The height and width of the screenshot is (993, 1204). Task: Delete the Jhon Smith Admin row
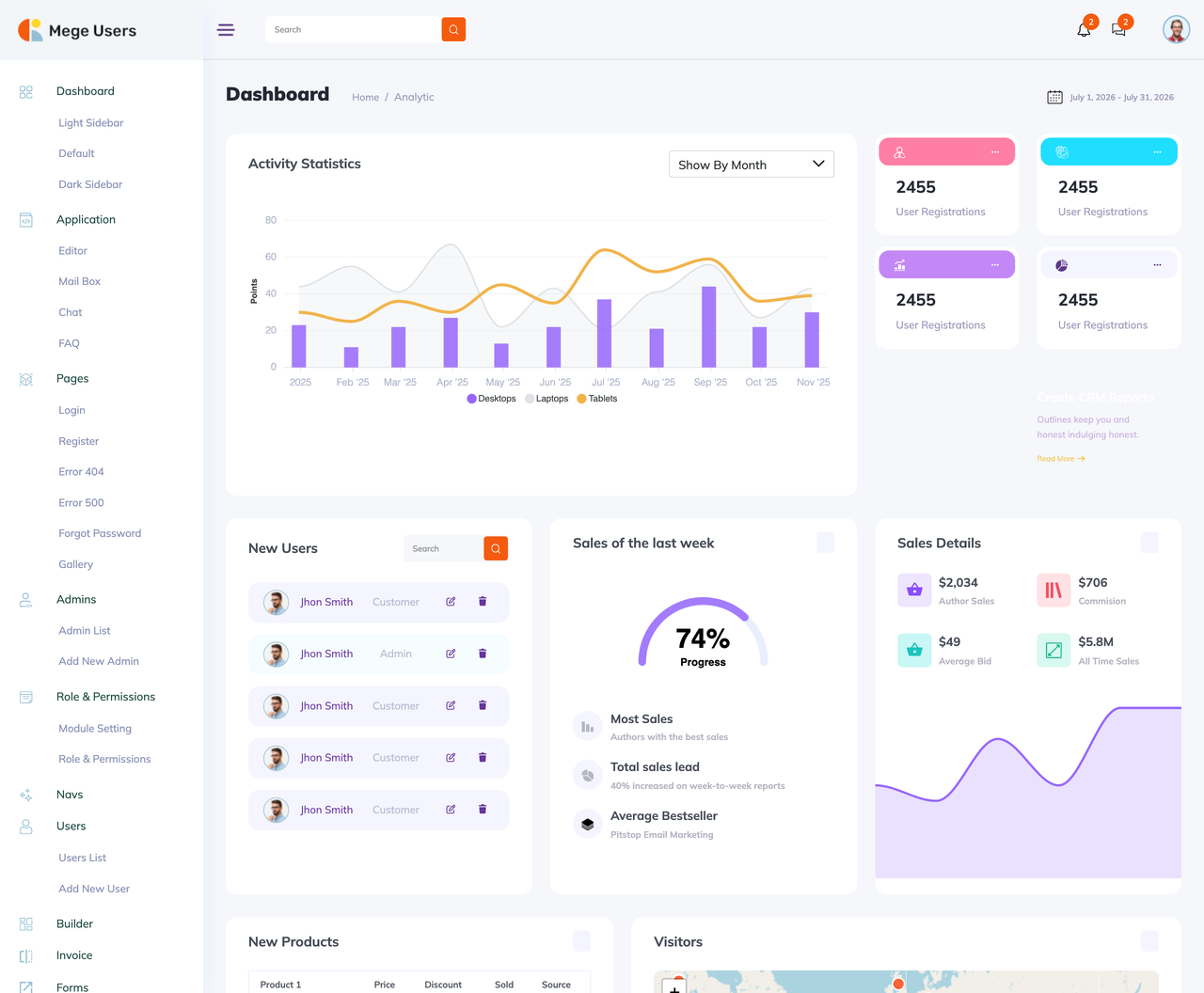(483, 654)
